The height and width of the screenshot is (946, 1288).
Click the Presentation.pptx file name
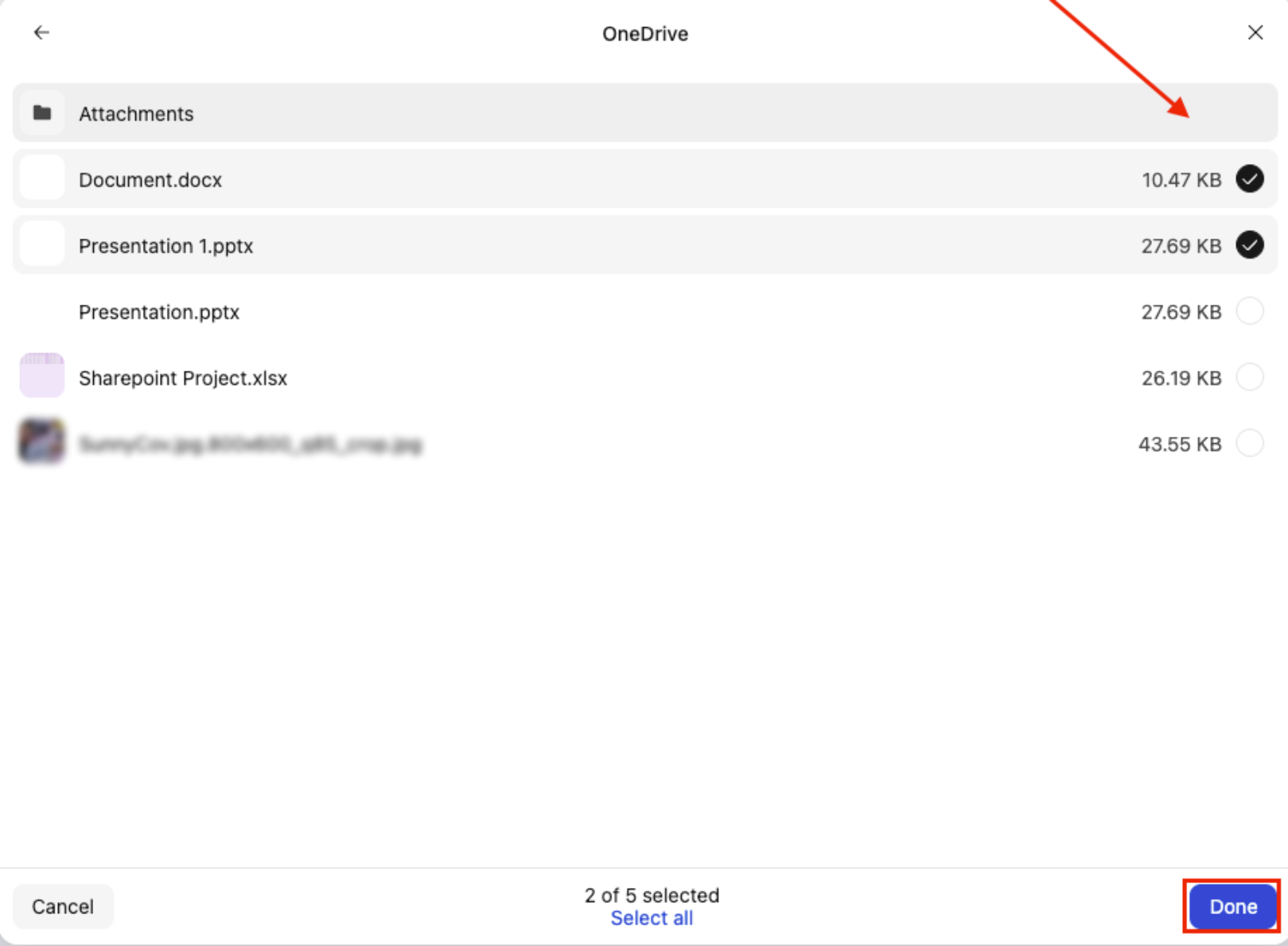coord(159,312)
